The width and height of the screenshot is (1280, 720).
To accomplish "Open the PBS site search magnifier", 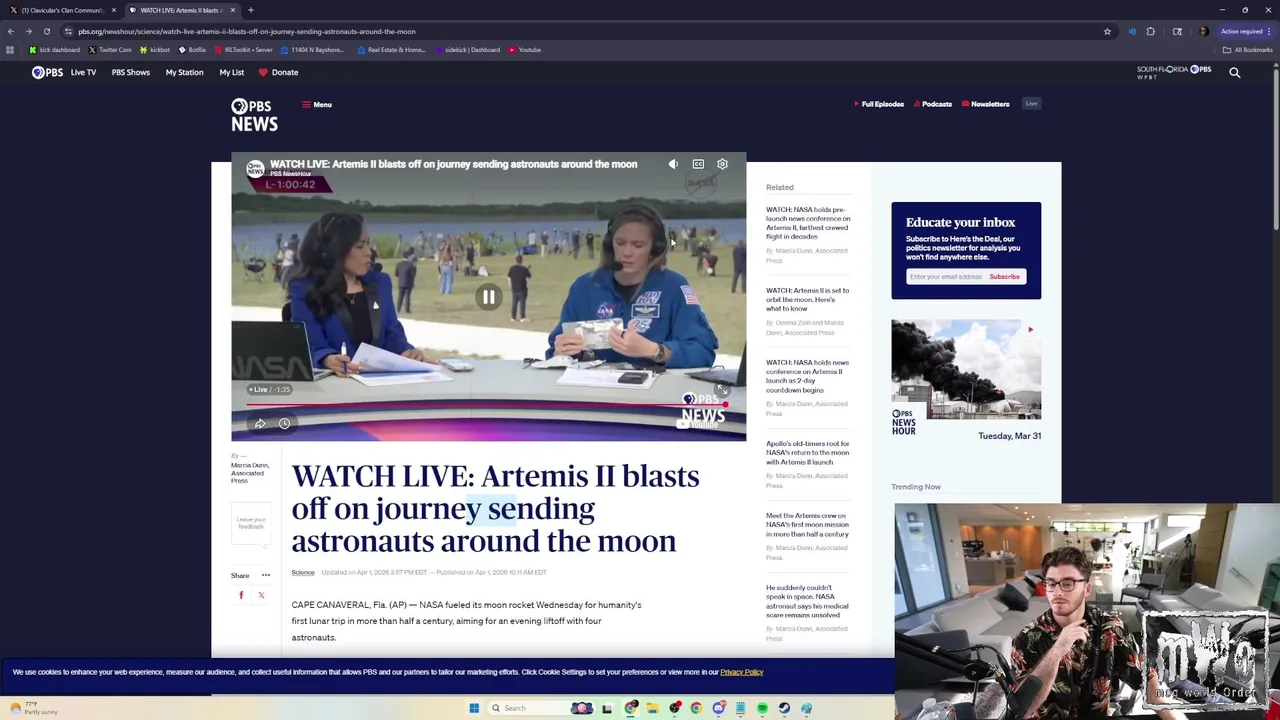I will pyautogui.click(x=1234, y=72).
